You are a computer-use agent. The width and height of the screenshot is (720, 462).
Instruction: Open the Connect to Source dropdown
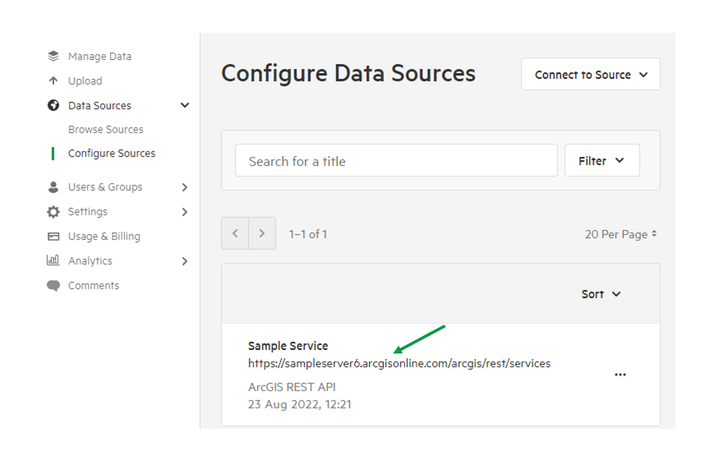coord(591,74)
